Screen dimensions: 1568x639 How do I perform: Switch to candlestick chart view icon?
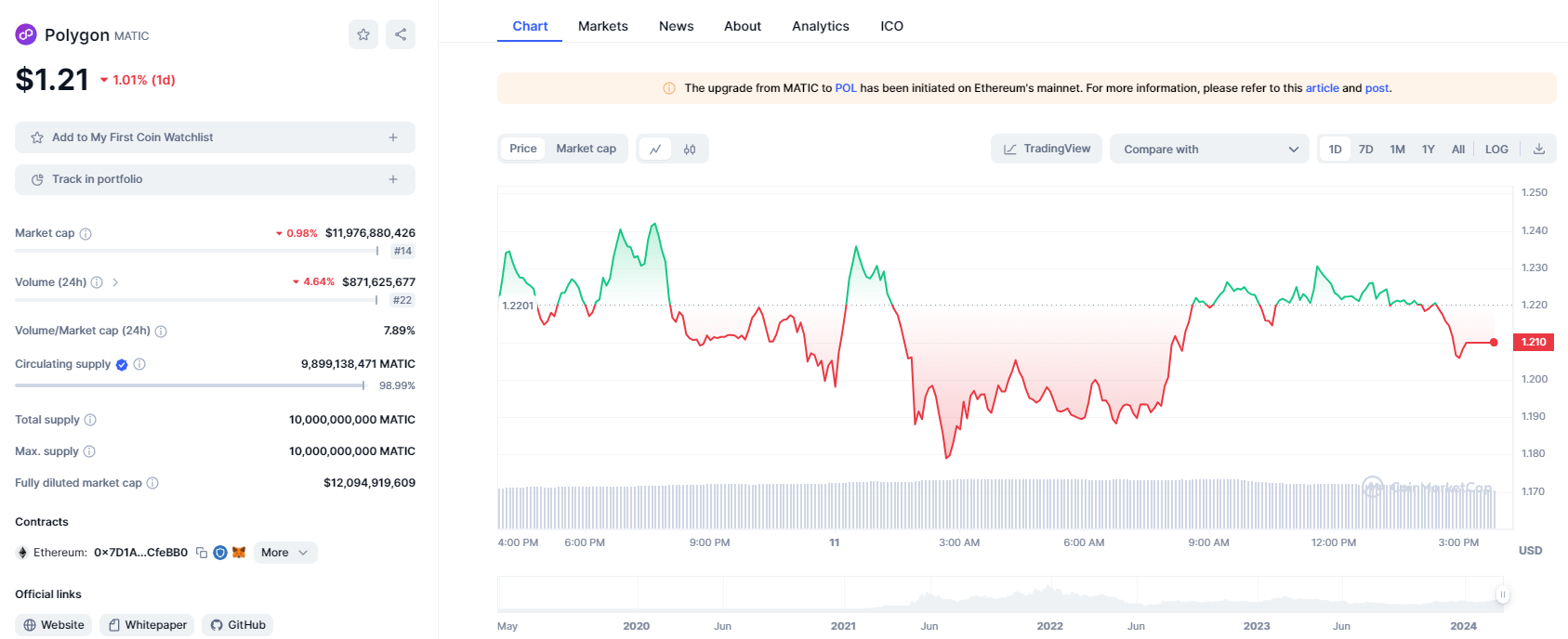(x=690, y=150)
